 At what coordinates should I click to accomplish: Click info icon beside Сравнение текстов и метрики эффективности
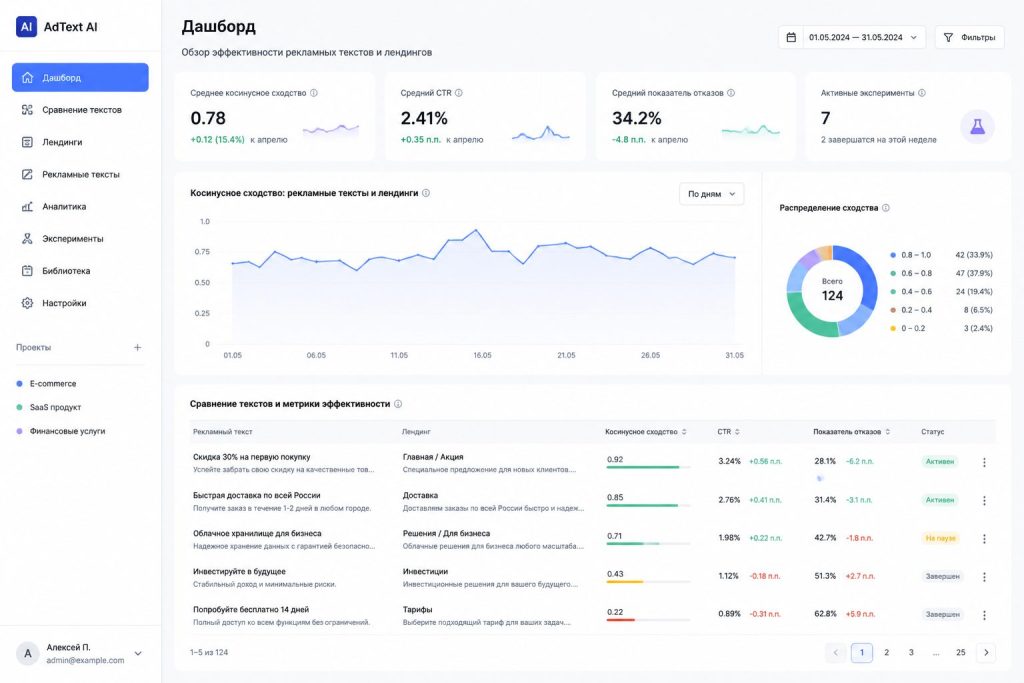pos(398,404)
